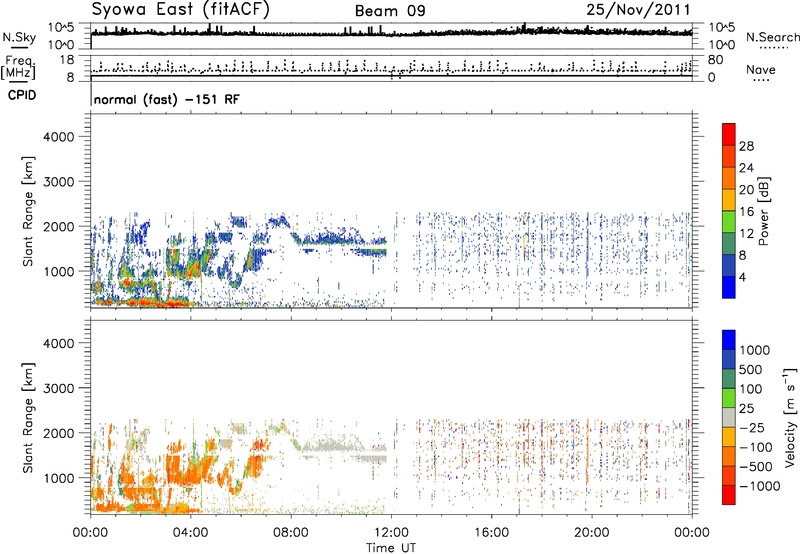This screenshot has width=800, height=554.
Task: Click the red bottom of the velocity color bar
Action: [x=729, y=495]
